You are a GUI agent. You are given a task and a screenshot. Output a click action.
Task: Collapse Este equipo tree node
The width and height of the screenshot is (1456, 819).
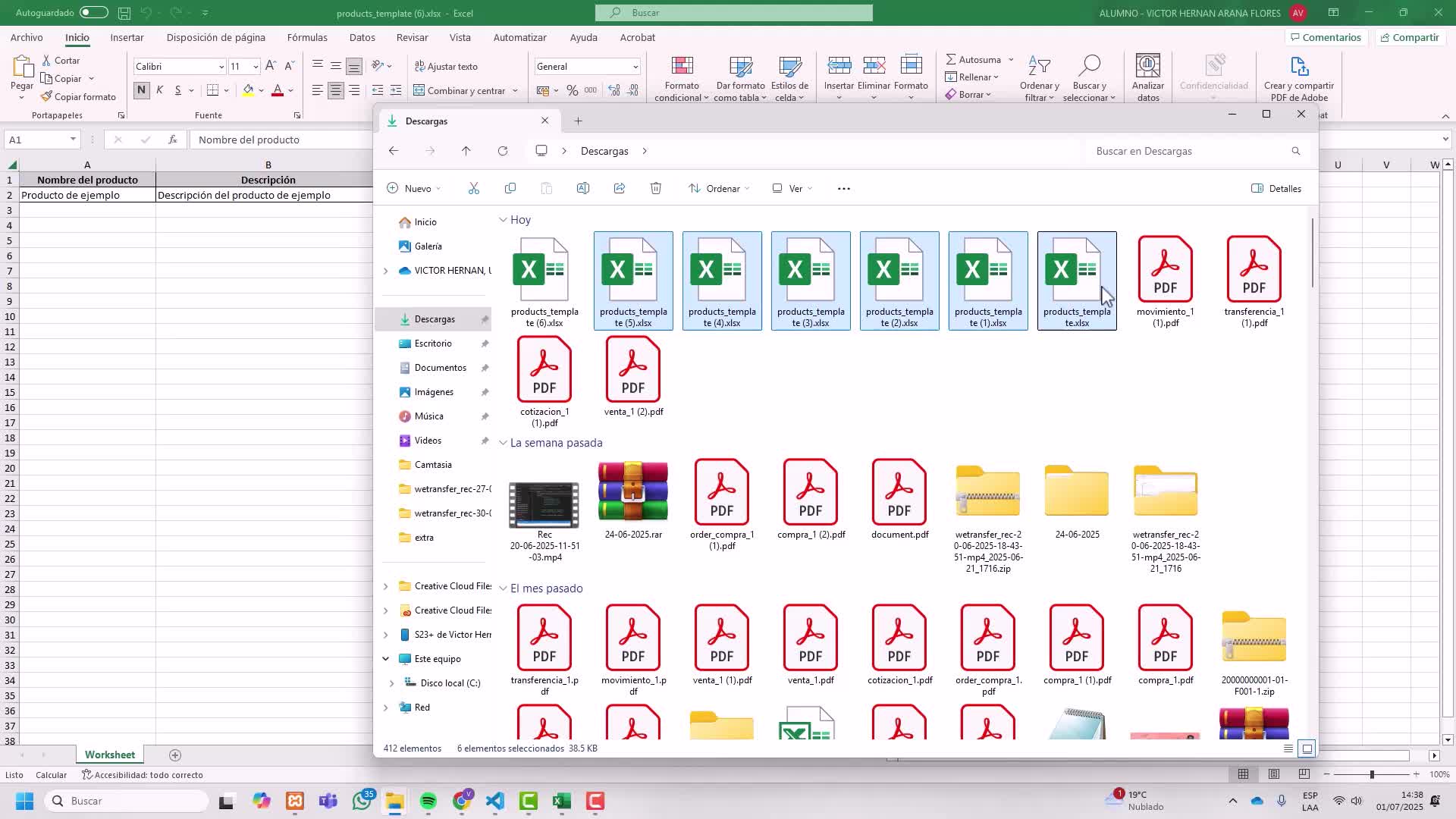click(386, 659)
